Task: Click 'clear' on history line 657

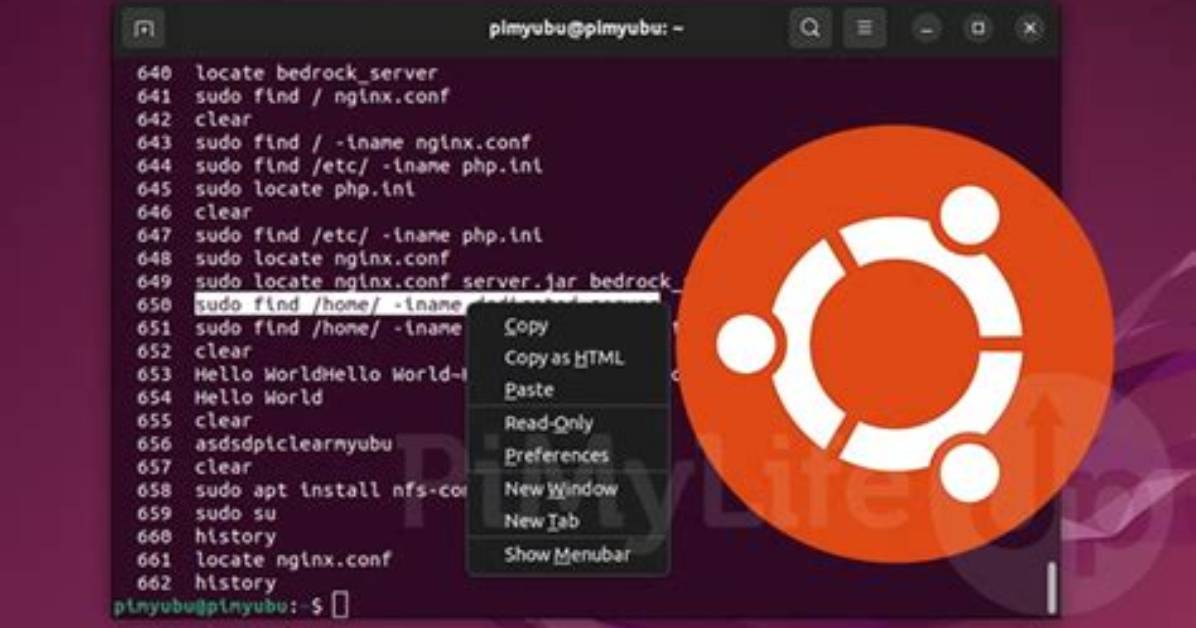Action: [x=223, y=467]
